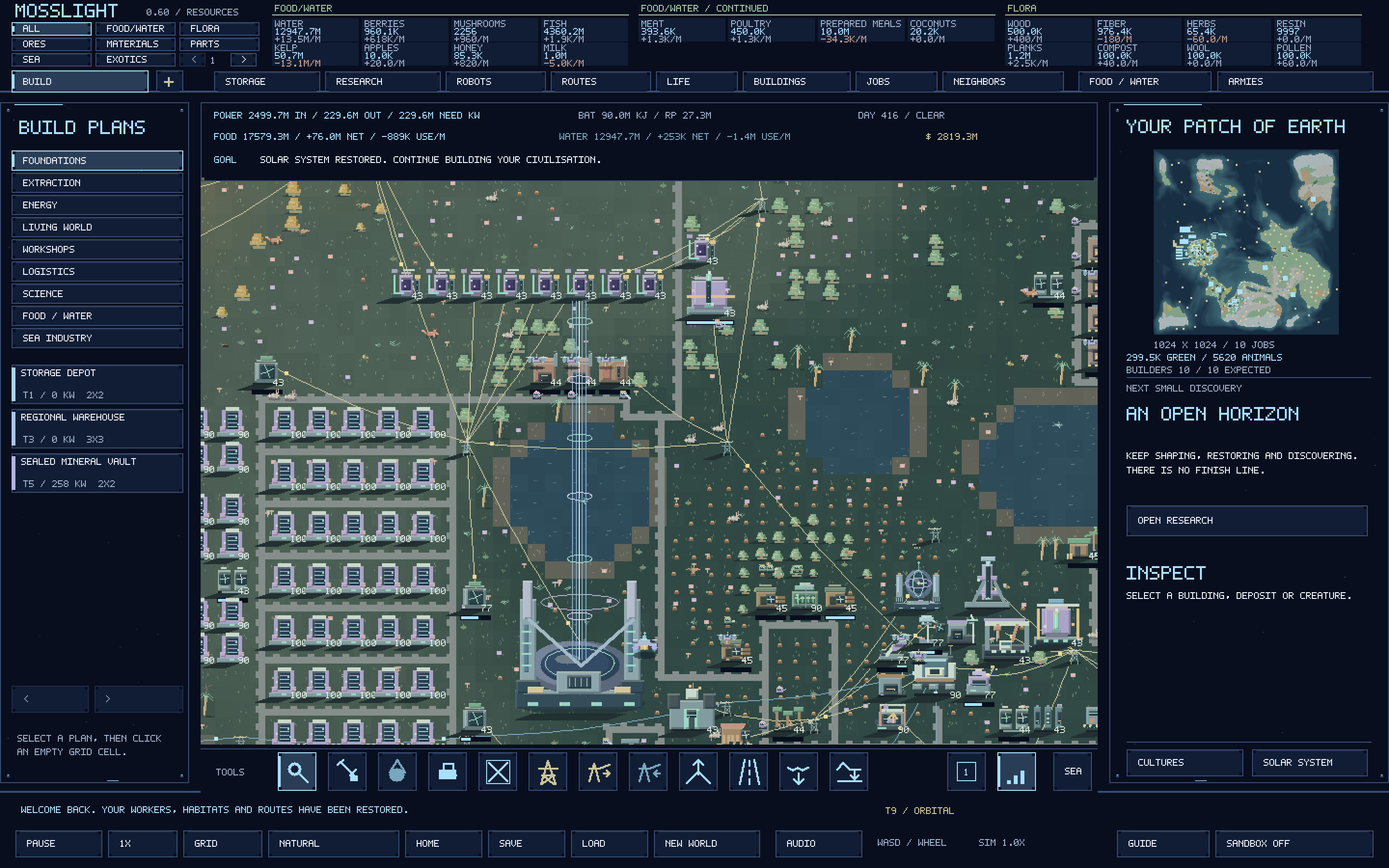Screen dimensions: 1389x868
Task: Open the NEIGHBORS tab
Action: point(1003,81)
